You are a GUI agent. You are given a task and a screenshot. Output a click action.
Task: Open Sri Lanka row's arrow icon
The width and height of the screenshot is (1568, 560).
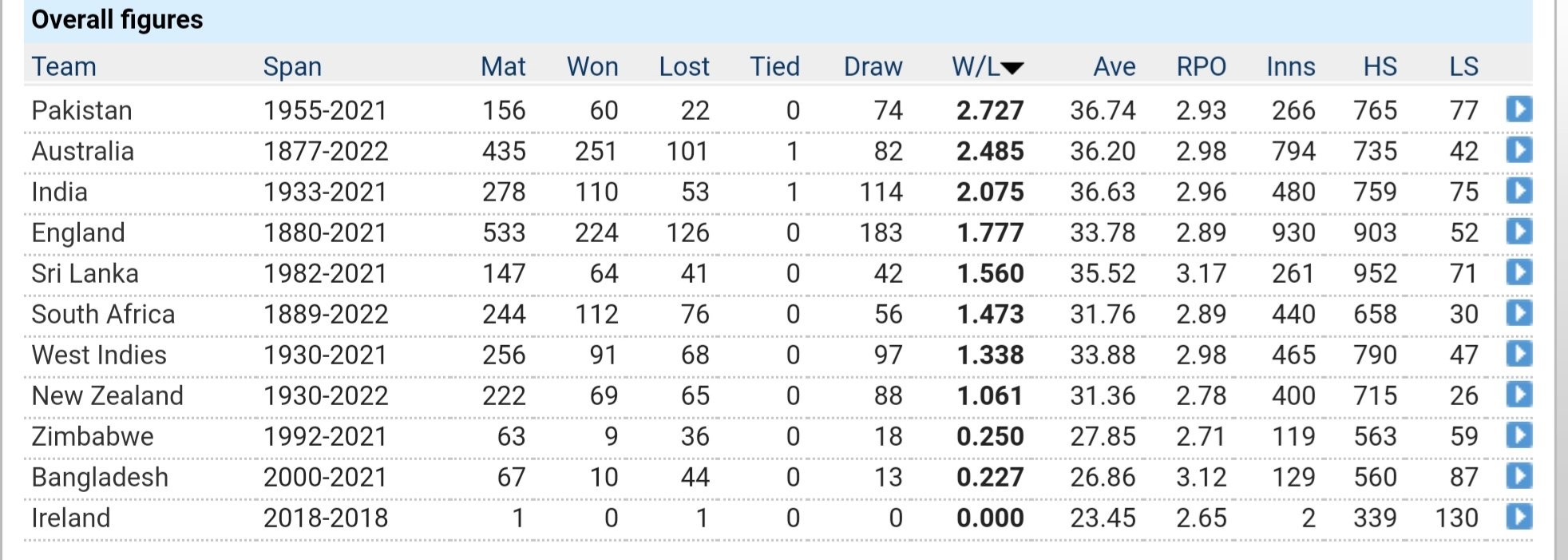pos(1519,272)
